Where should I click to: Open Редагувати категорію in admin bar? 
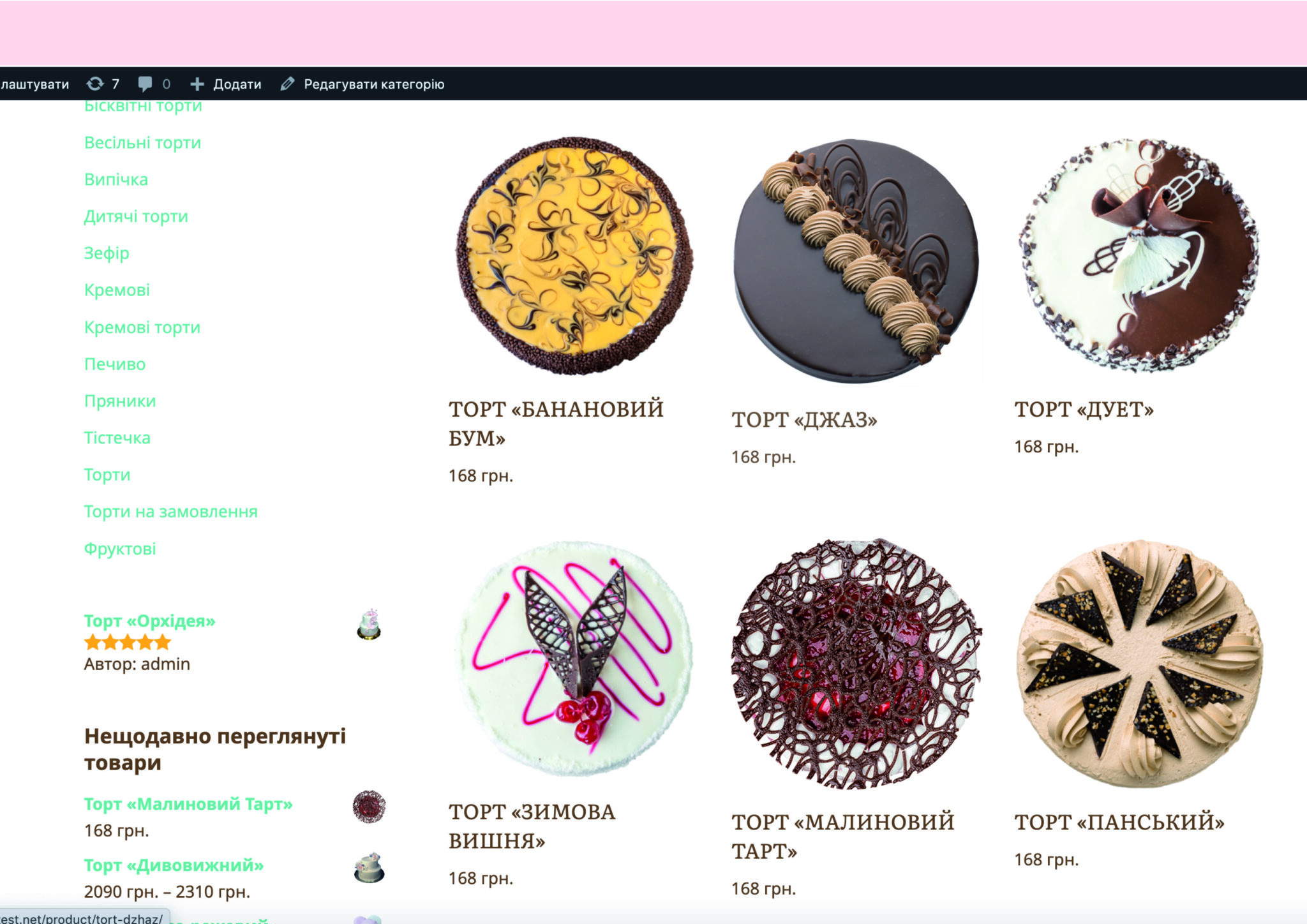pos(374,84)
